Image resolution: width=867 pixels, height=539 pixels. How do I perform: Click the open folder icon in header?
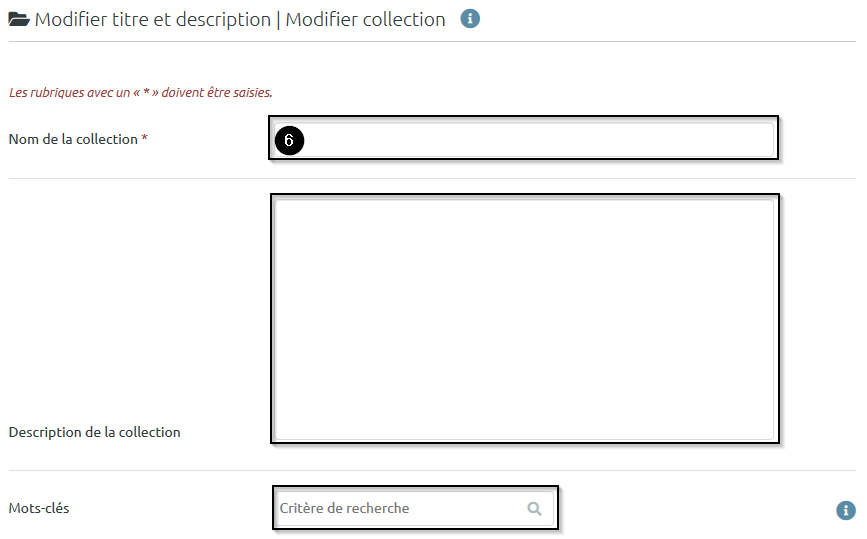pyautogui.click(x=19, y=20)
